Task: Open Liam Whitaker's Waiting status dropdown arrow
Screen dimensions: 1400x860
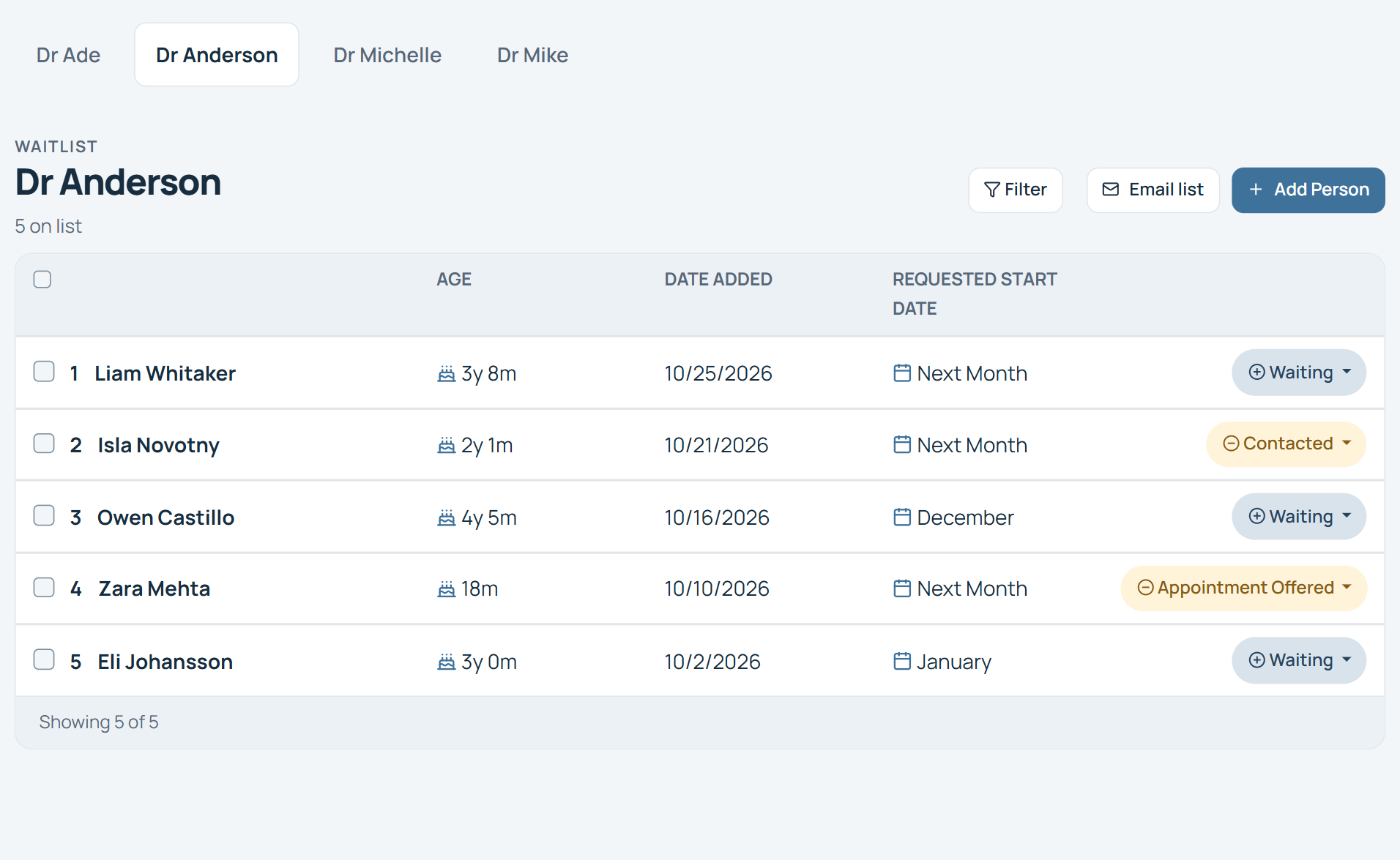Action: click(x=1347, y=372)
